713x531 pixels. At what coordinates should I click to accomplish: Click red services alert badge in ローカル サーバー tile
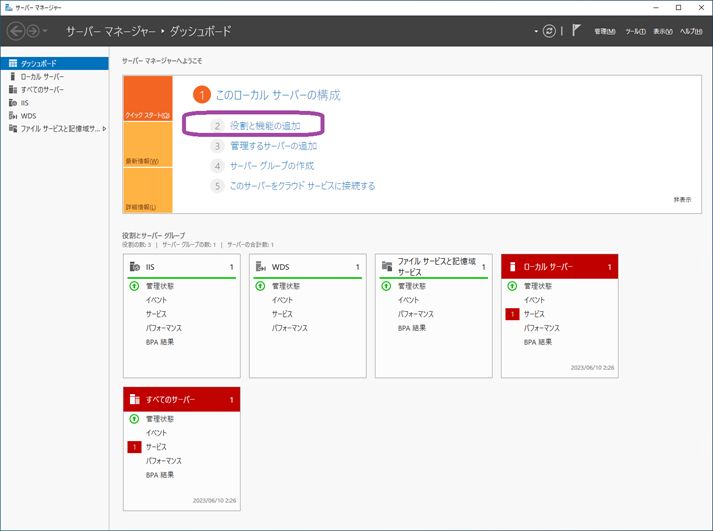512,314
